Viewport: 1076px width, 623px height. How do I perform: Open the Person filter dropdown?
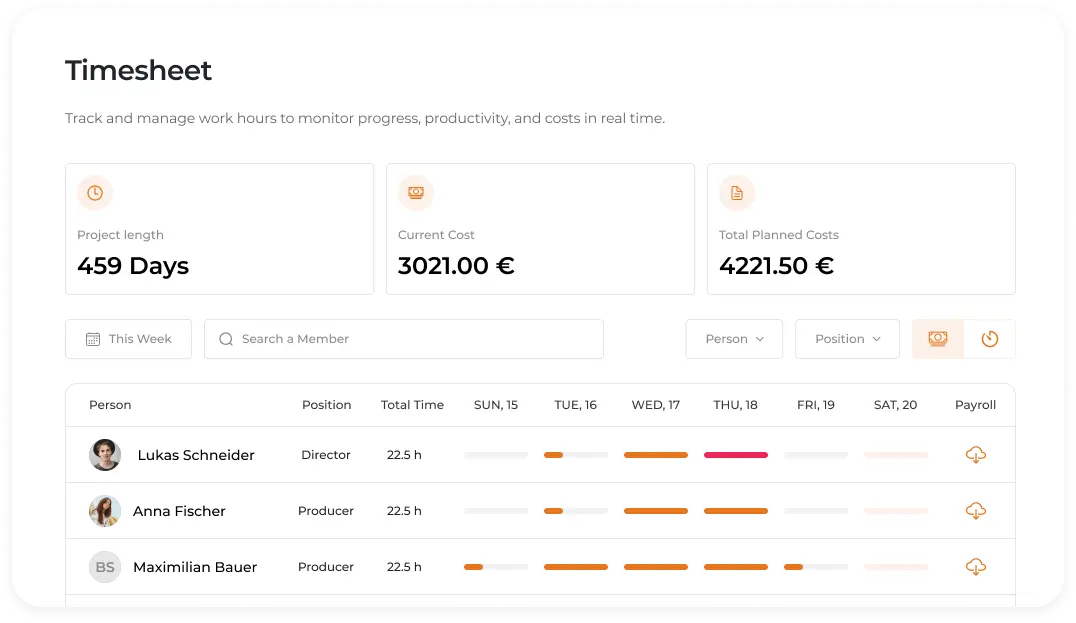click(x=734, y=339)
